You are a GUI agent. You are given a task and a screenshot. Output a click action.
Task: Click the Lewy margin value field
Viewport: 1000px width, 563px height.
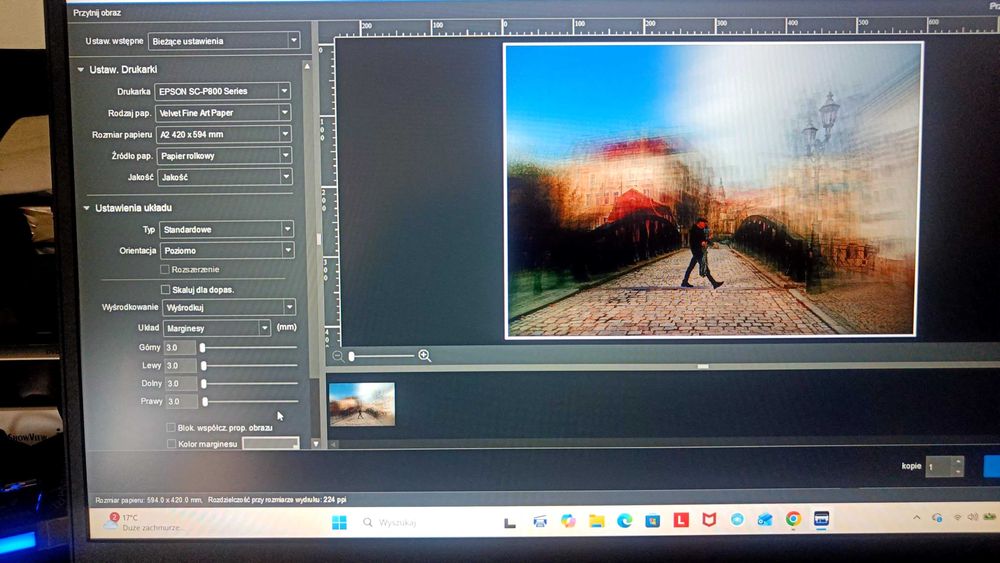click(180, 365)
